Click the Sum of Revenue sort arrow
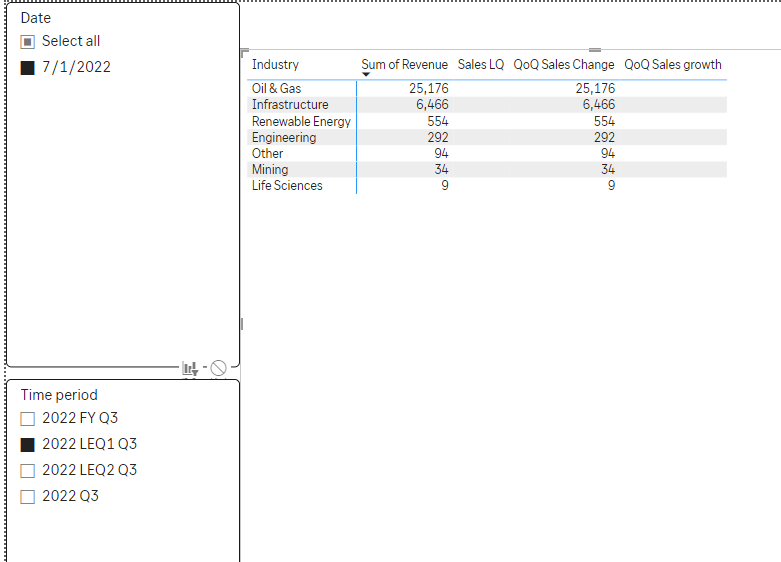 pos(366,75)
